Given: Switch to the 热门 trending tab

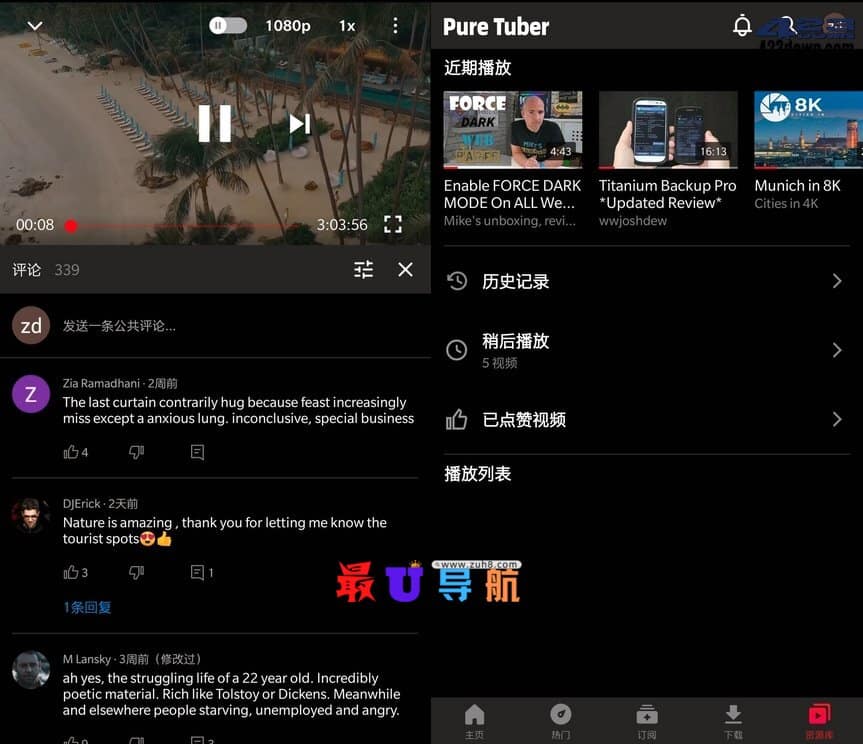Looking at the screenshot, I should tap(560, 721).
